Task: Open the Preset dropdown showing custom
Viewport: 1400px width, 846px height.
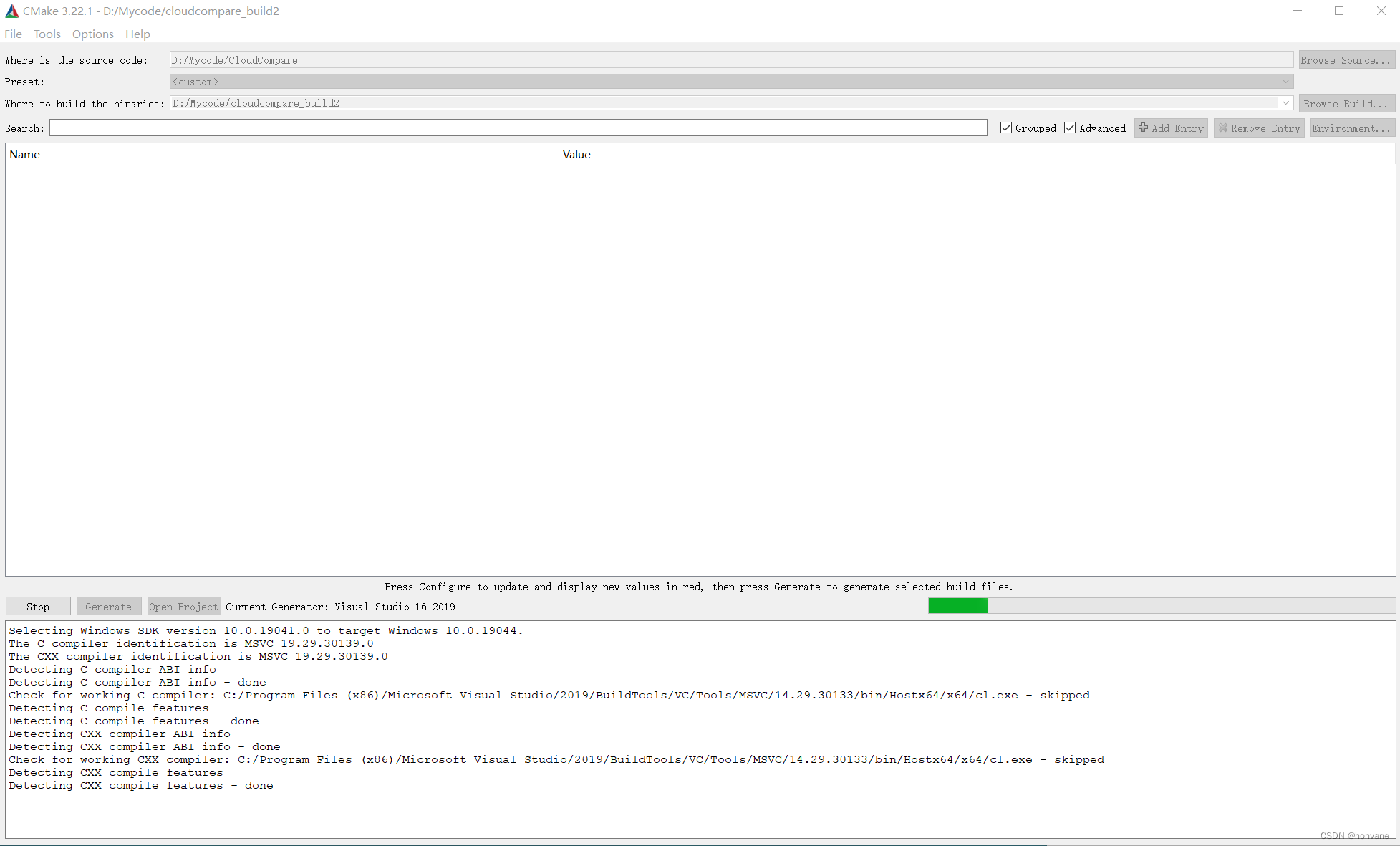Action: click(1285, 81)
